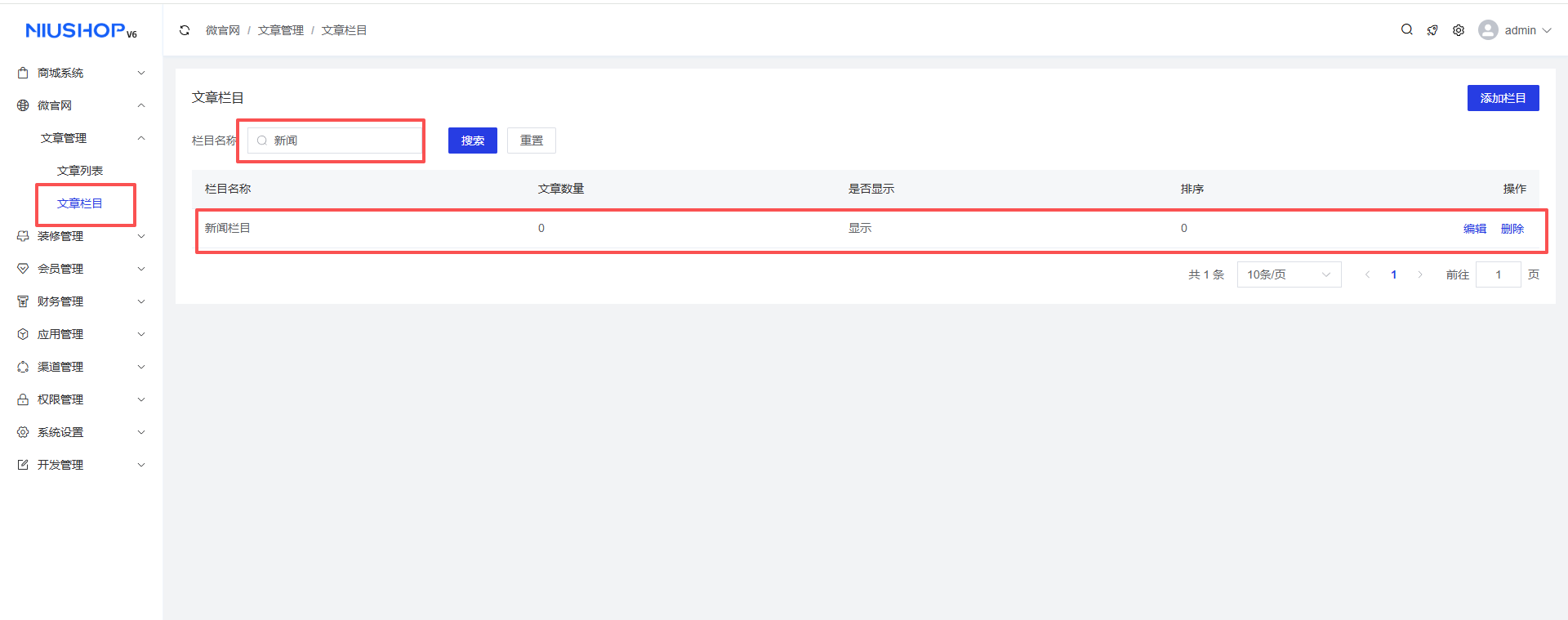Click the refresh icon beside the breadcrumb
Screen dimensions: 1568x620
185,30
